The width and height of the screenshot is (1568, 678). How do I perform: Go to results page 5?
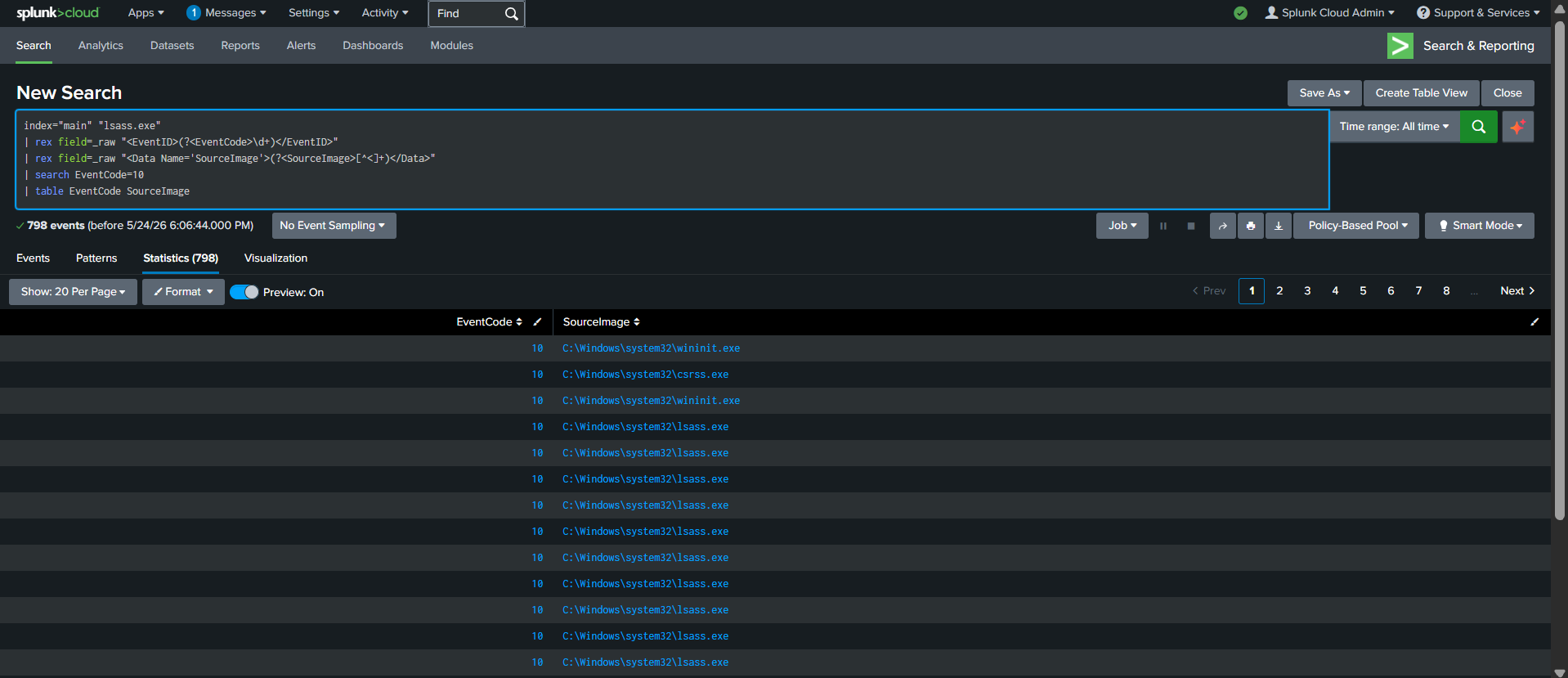pos(1363,291)
